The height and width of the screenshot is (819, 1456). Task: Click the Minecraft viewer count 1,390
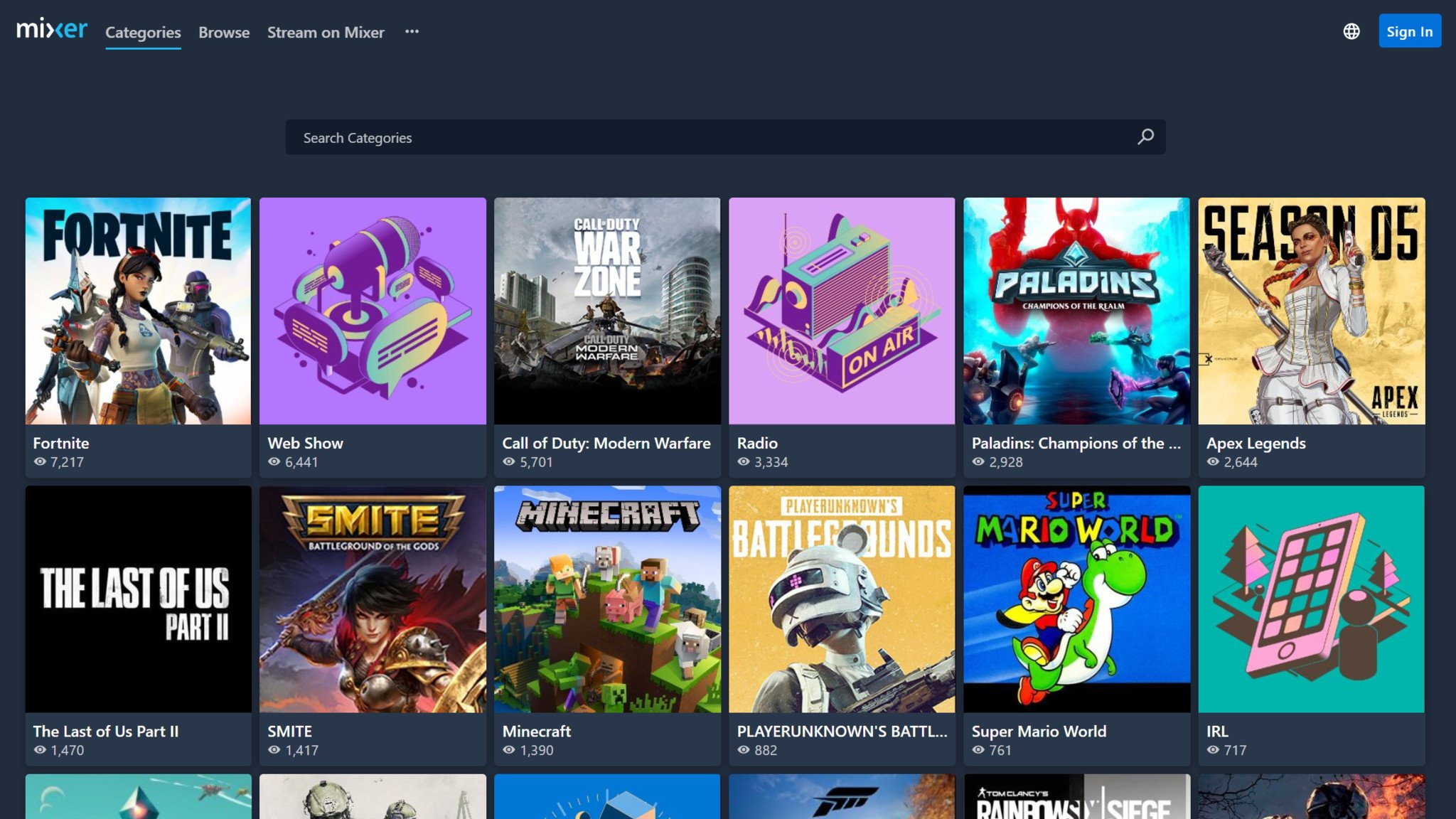[536, 750]
